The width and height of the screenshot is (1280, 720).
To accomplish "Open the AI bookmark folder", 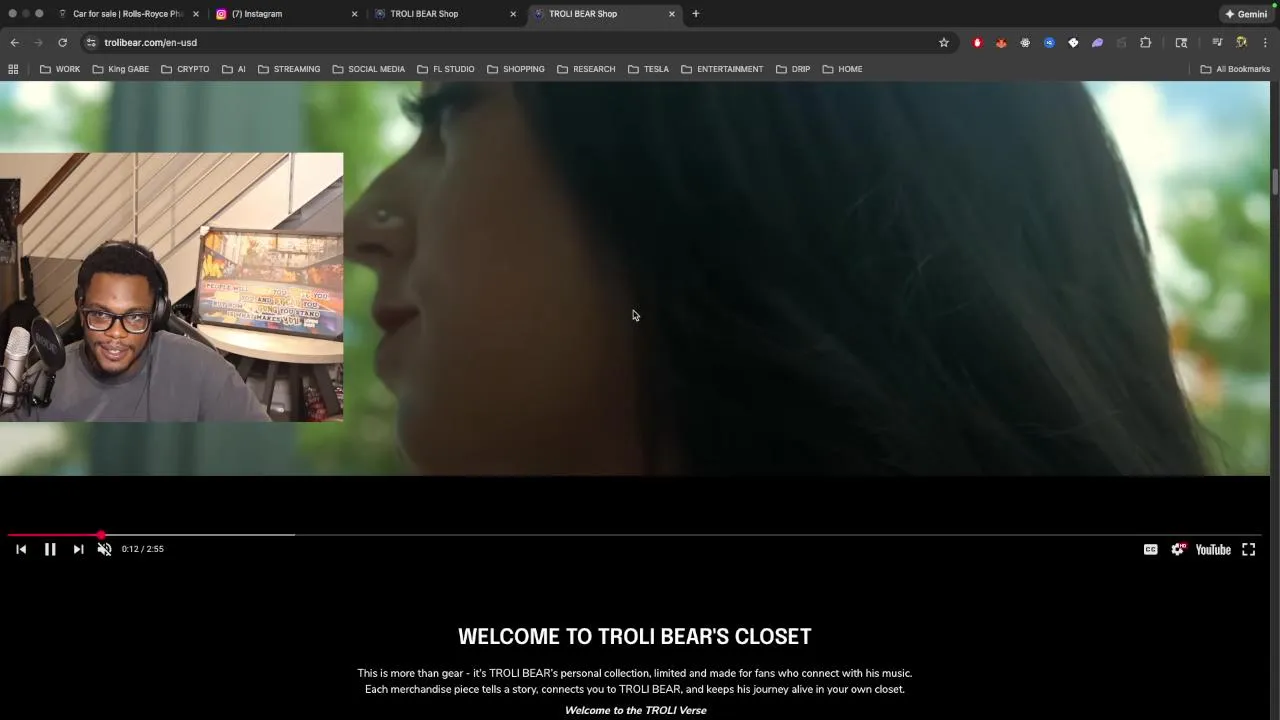I will click(234, 69).
